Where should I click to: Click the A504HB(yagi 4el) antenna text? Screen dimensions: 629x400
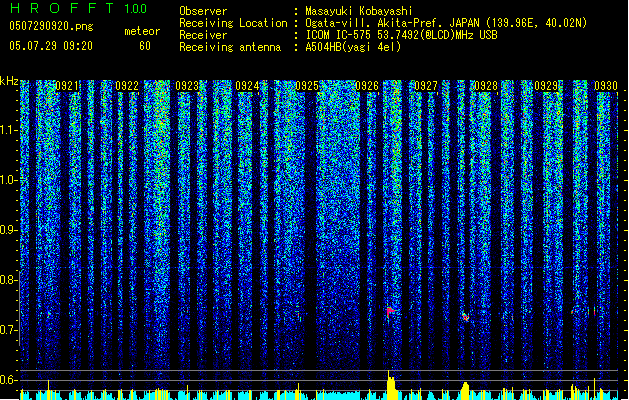click(353, 47)
